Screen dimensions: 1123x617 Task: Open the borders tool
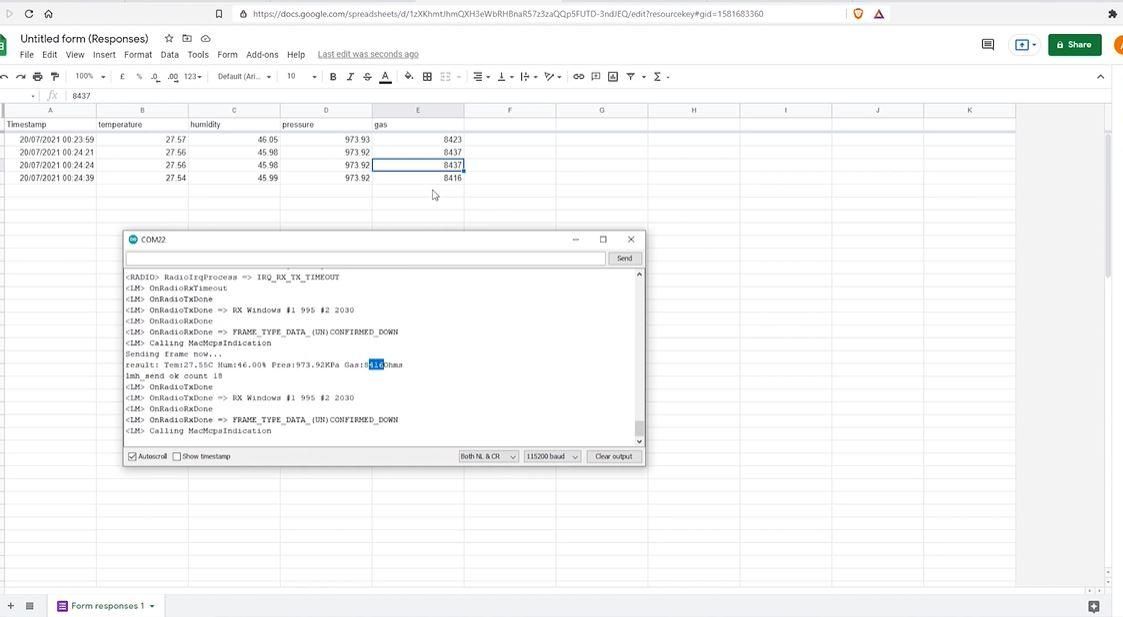(427, 77)
